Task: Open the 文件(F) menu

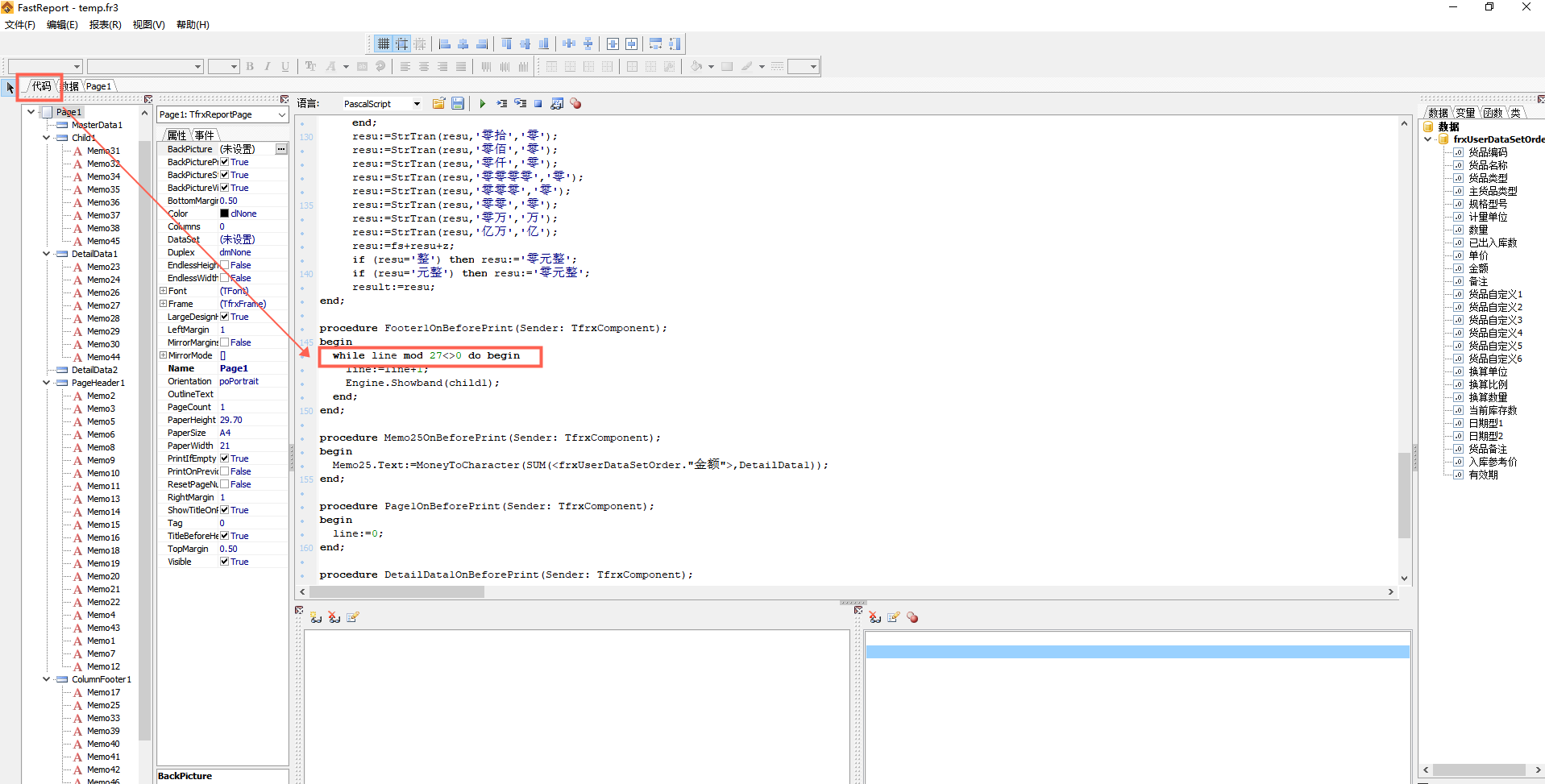Action: (x=20, y=25)
